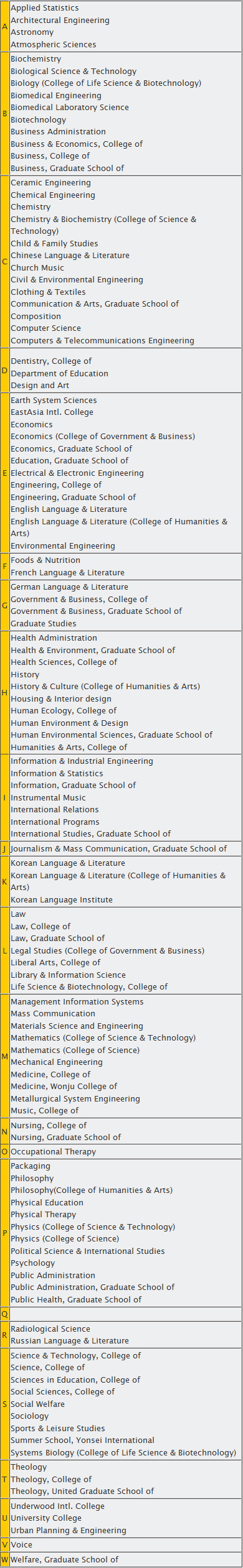
Task: Go to Dentistry, College of
Action: point(51,361)
